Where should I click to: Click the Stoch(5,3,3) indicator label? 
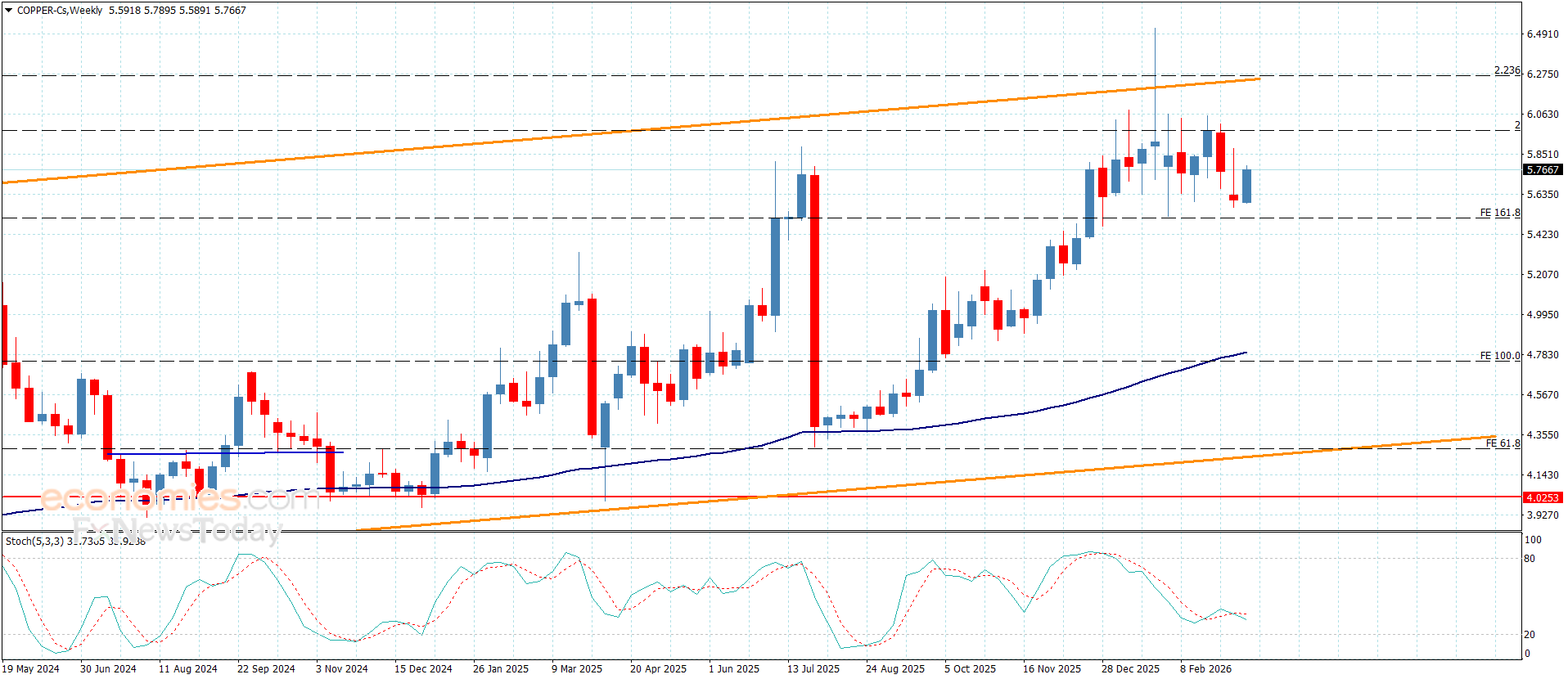coord(34,541)
